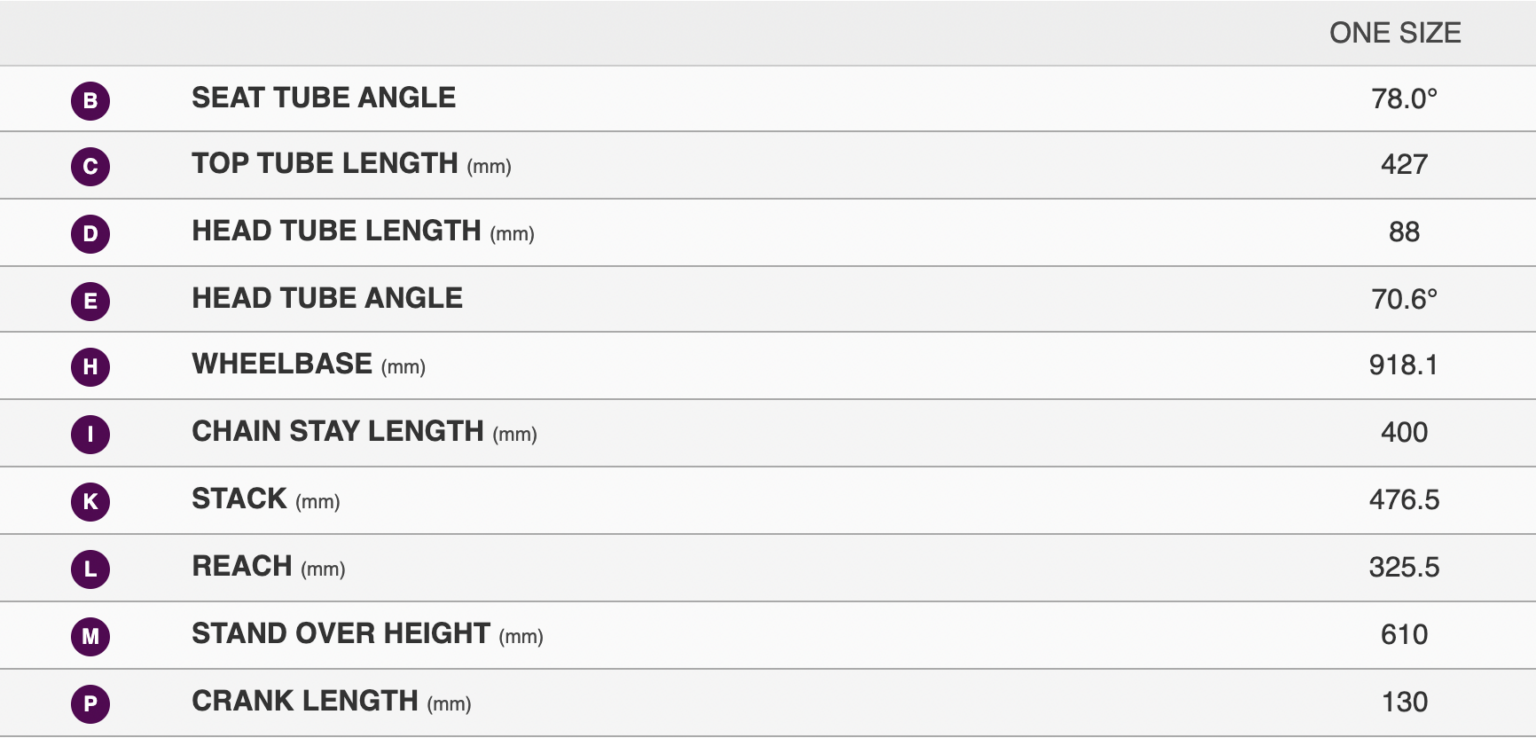The width and height of the screenshot is (1536, 738).
Task: Click the K stack marker icon
Action: [90, 502]
